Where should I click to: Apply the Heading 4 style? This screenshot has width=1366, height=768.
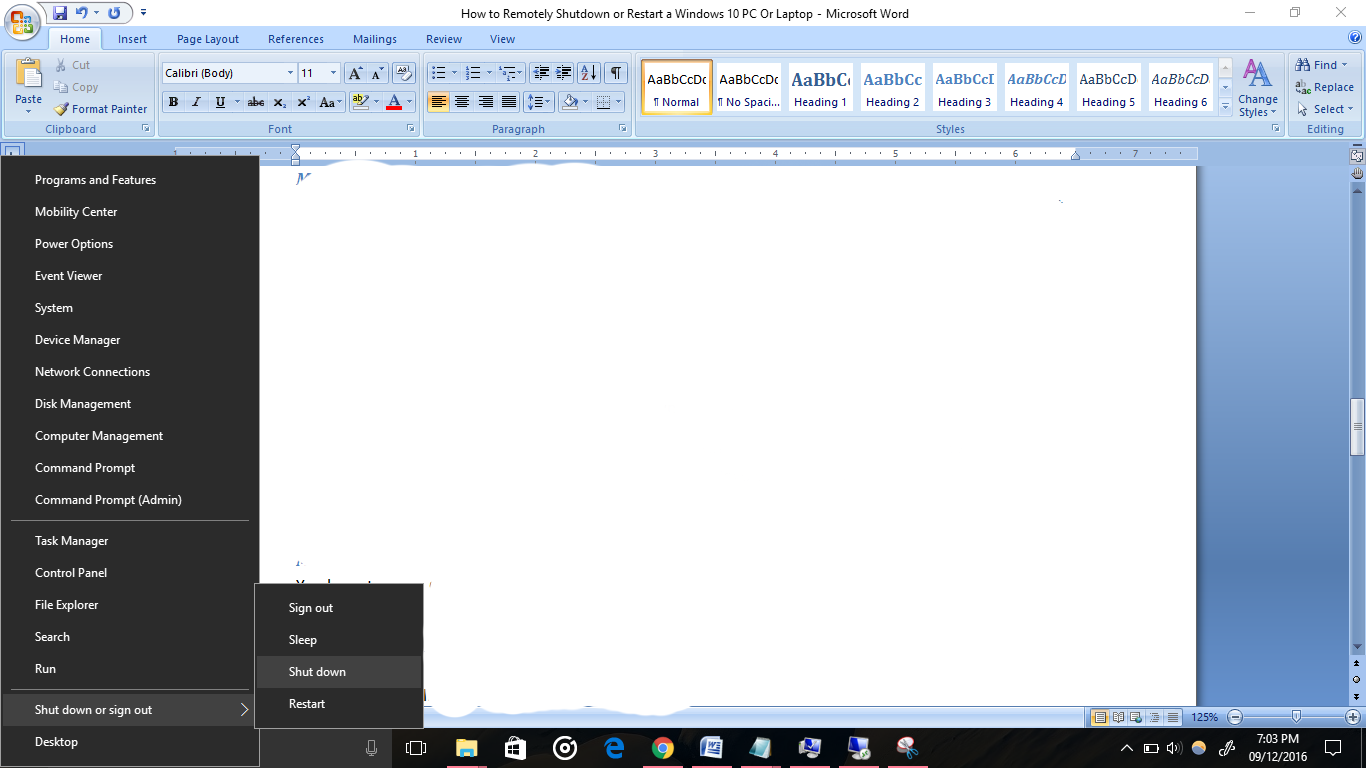coord(1036,88)
